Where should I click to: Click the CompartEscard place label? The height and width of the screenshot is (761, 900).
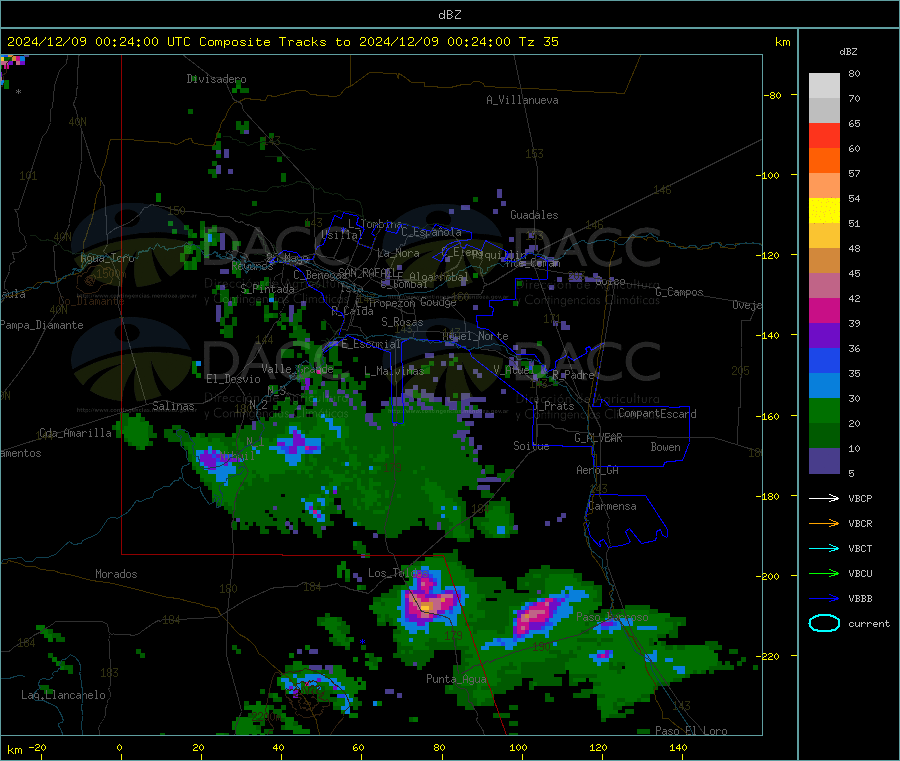pos(657,414)
